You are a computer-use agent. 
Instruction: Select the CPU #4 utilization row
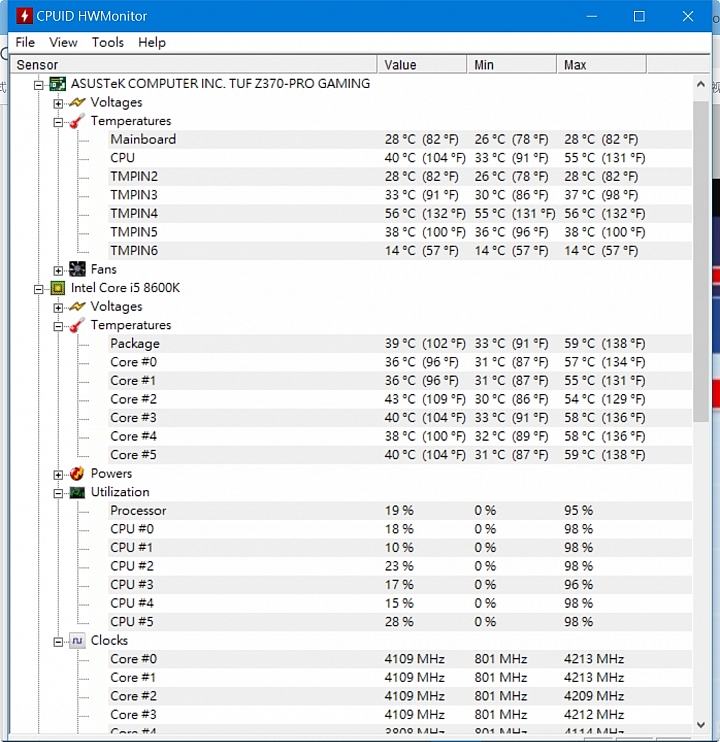[x=400, y=603]
